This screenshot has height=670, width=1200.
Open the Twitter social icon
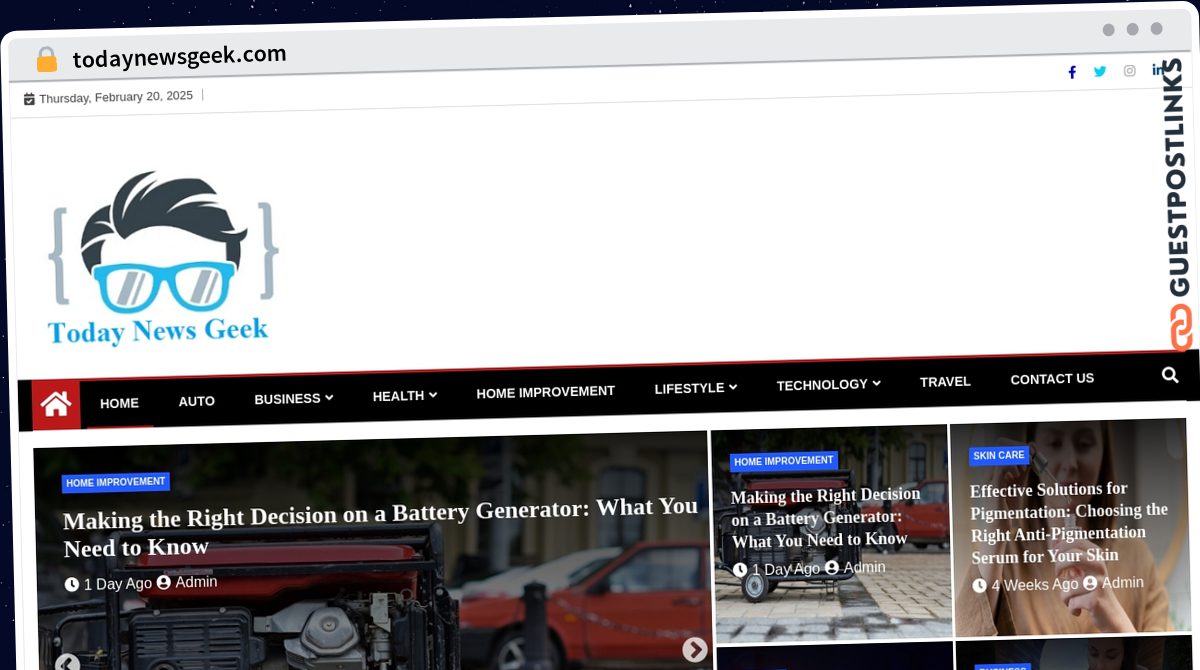(1100, 71)
